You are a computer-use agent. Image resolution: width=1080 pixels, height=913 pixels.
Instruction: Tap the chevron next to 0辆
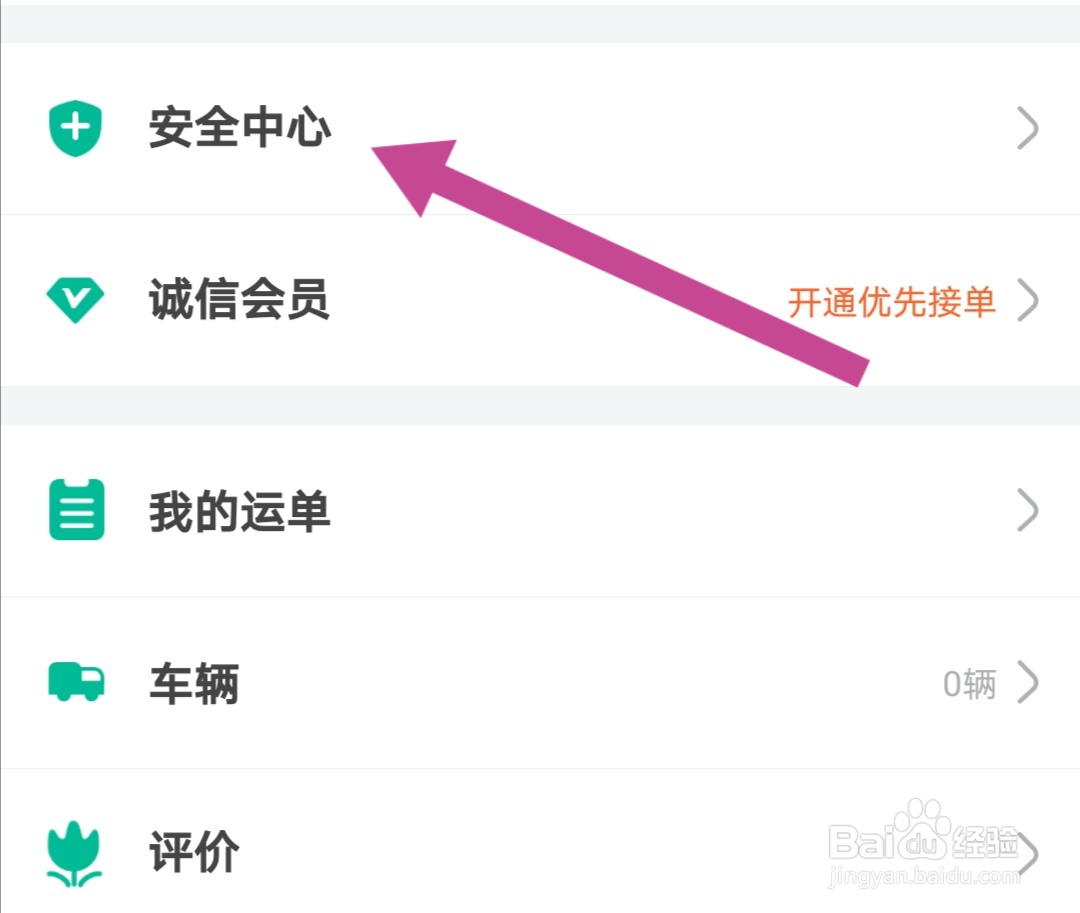pos(1027,683)
